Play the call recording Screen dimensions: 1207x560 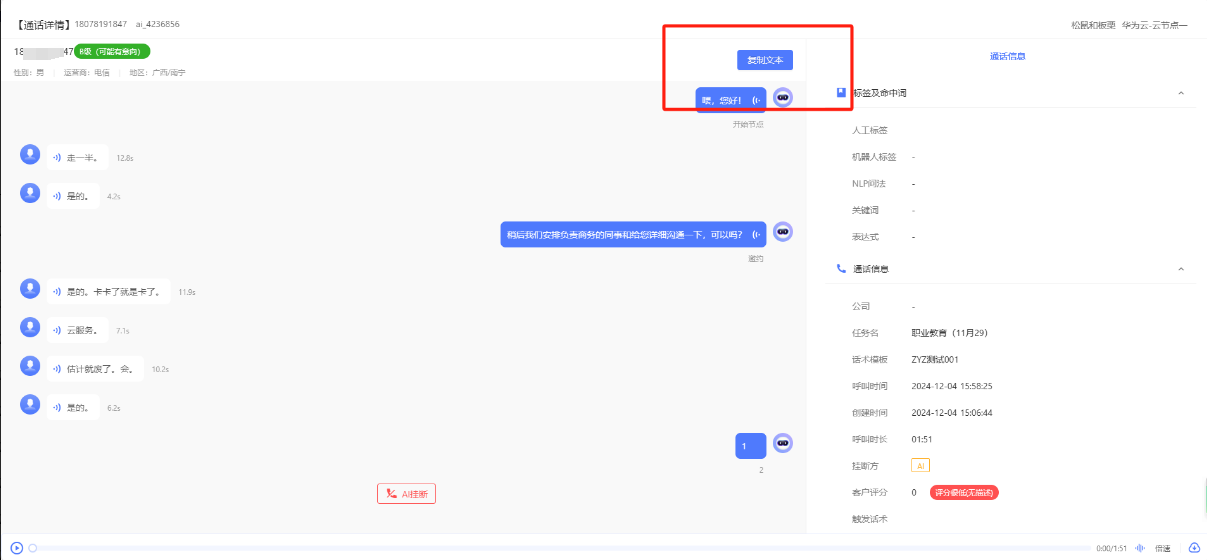coord(17,548)
